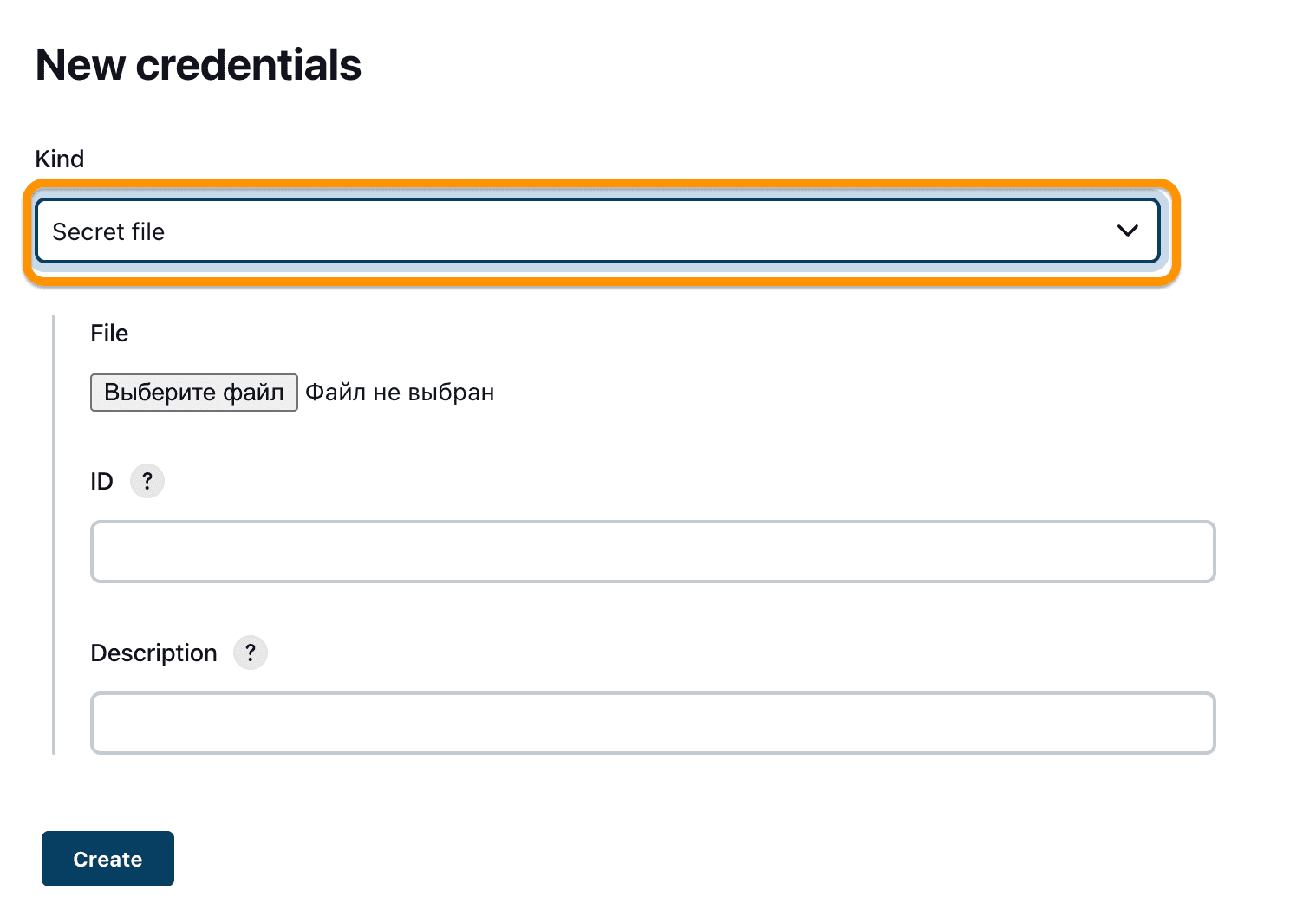Click the word 'New' in page heading
Viewport: 1316px width, 922px height.
coord(80,65)
